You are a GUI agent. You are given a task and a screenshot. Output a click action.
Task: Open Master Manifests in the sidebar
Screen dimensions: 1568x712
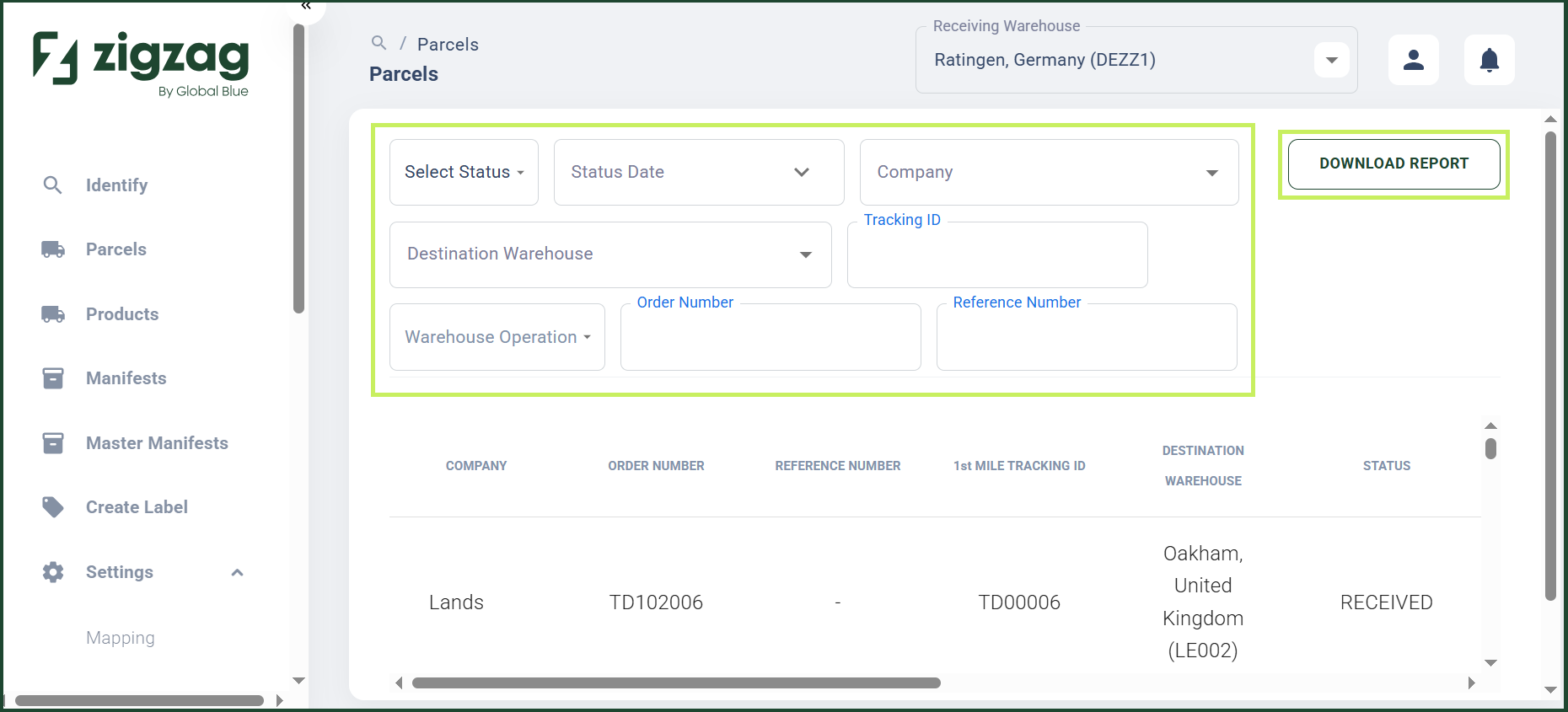[157, 443]
